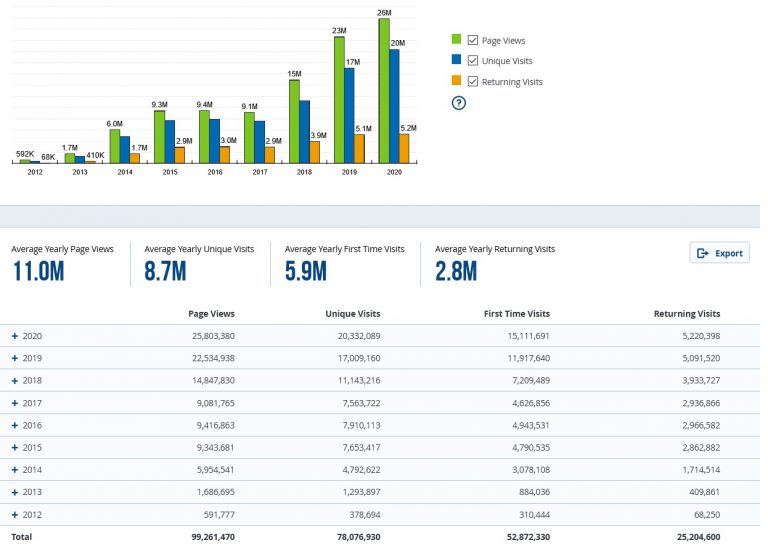Click the plus icon beside 2015
Screen dimensions: 768x548
point(15,448)
